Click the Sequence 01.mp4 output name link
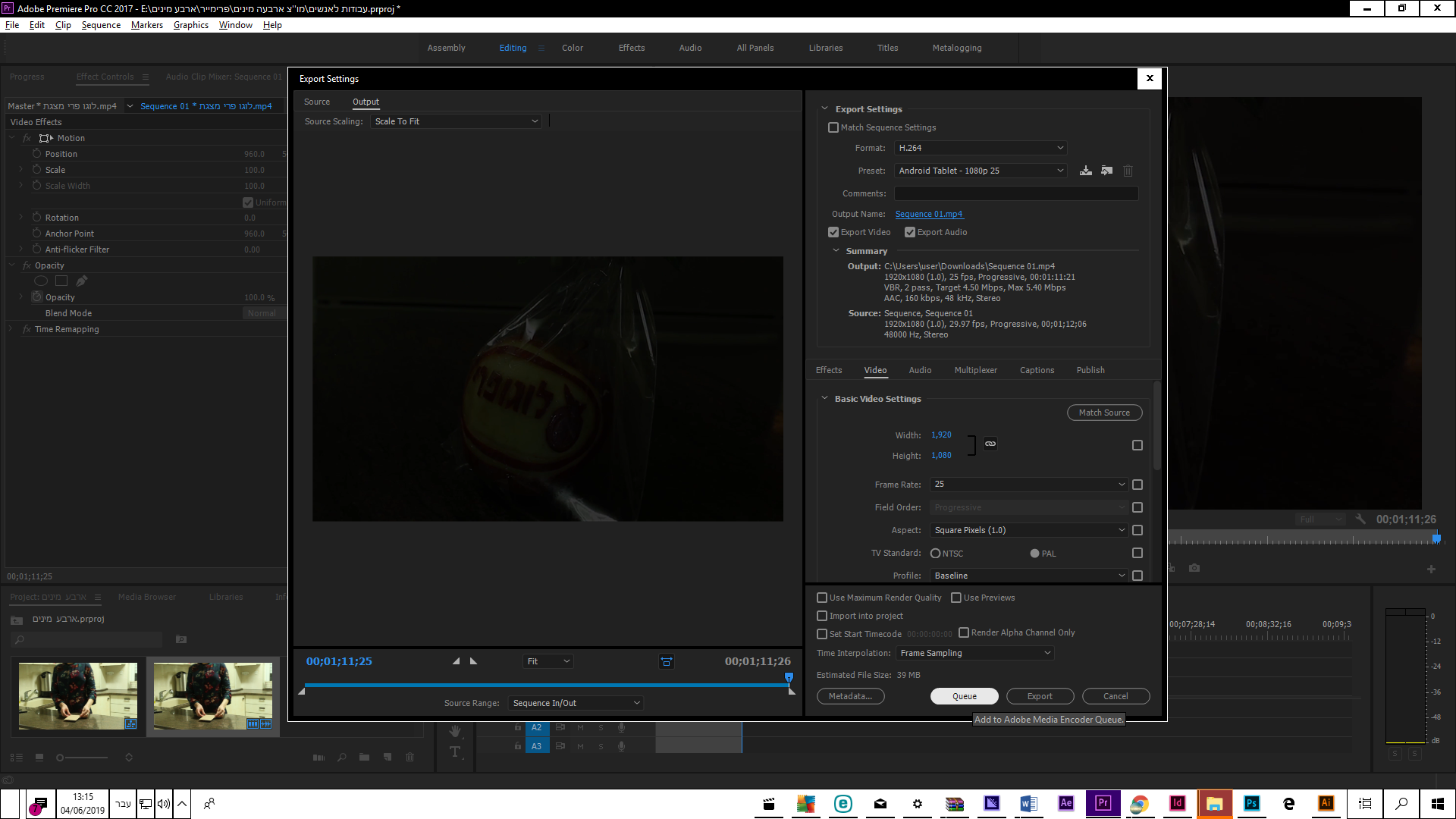Screen dimensions: 1456x819 coord(929,214)
